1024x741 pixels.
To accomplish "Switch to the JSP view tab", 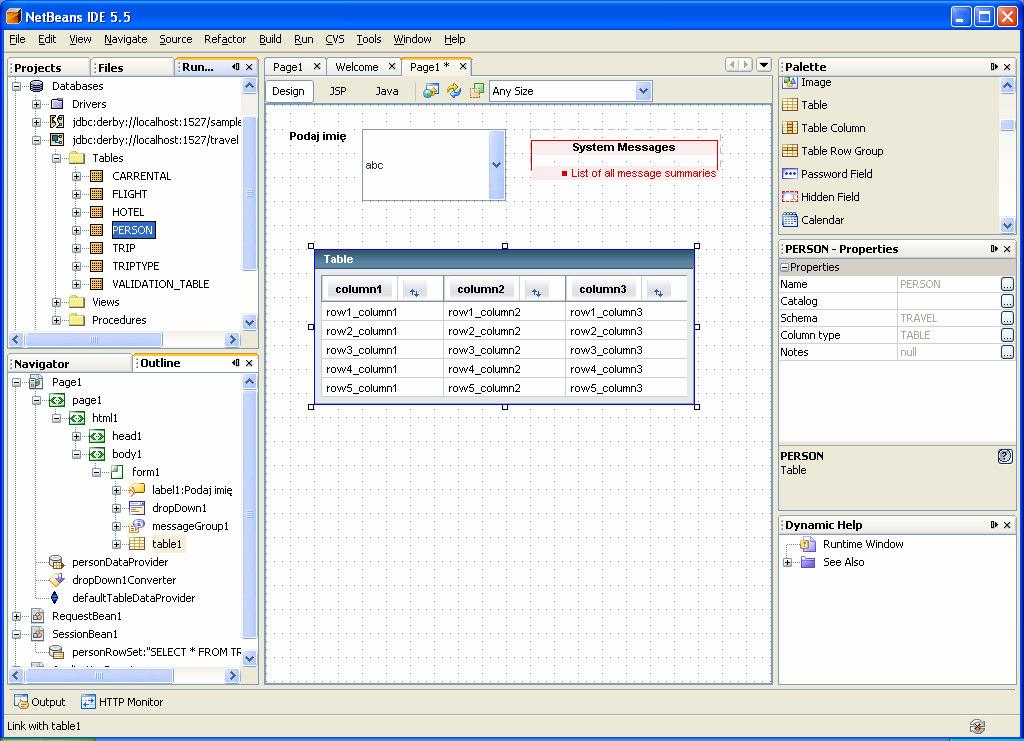I will coord(338,91).
